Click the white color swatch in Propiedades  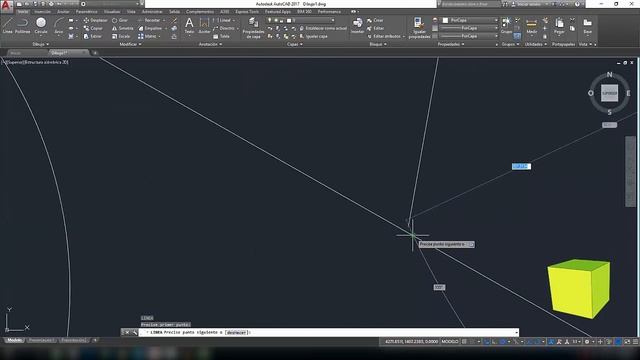(445, 20)
